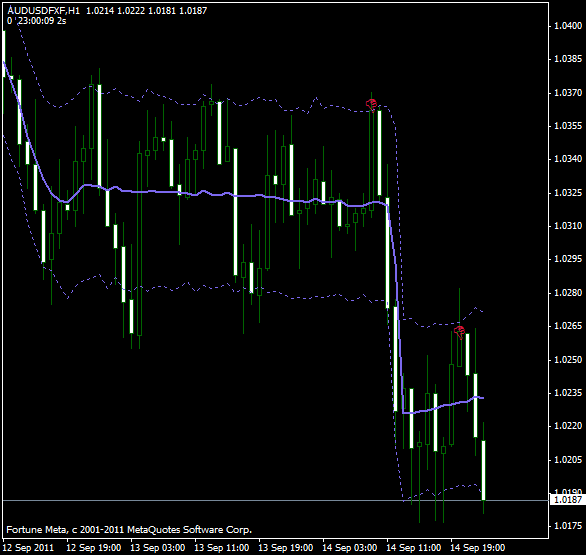586x555 pixels.
Task: Select the red thumbs-down marker near 1.0370
Action: pyautogui.click(x=371, y=105)
